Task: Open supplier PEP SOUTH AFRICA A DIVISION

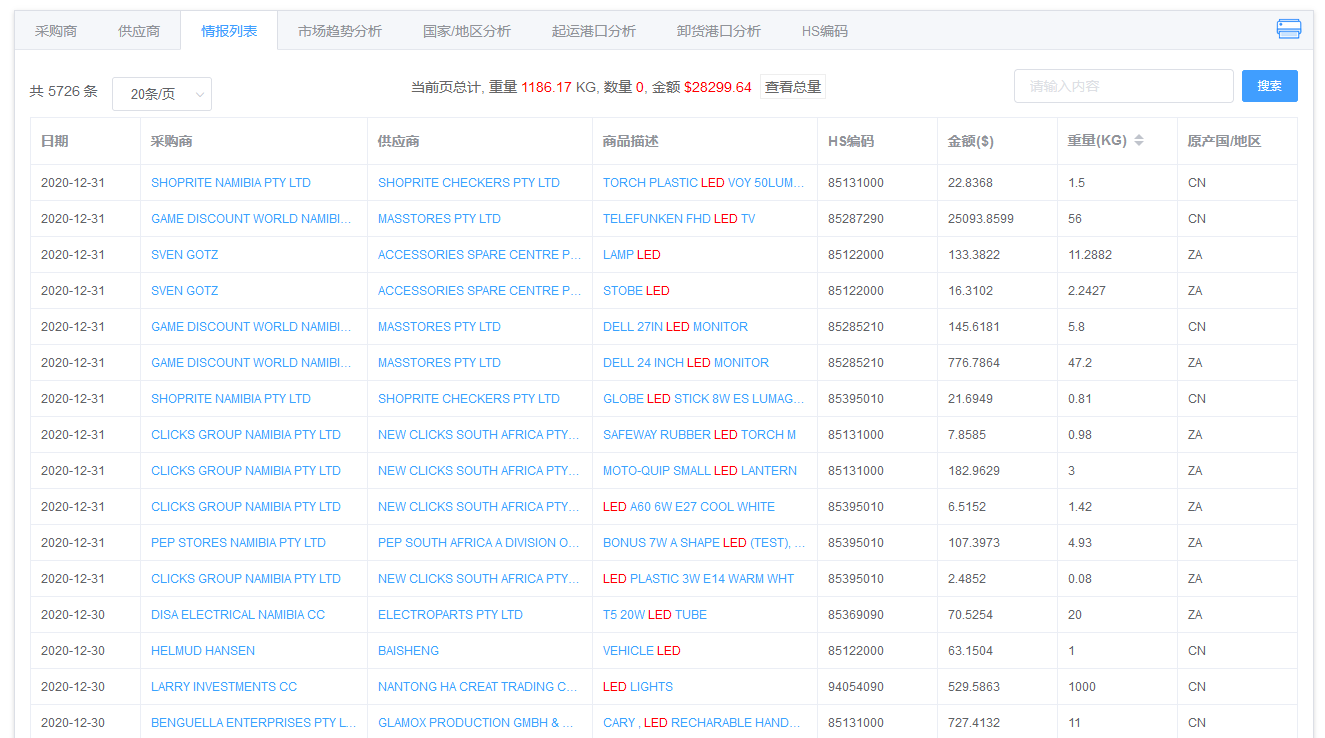Action: point(479,543)
